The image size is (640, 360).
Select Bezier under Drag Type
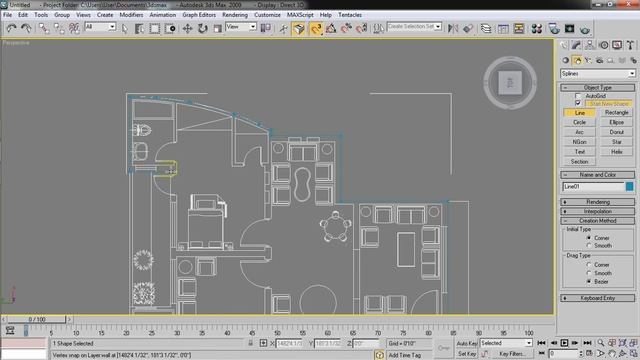(x=589, y=282)
